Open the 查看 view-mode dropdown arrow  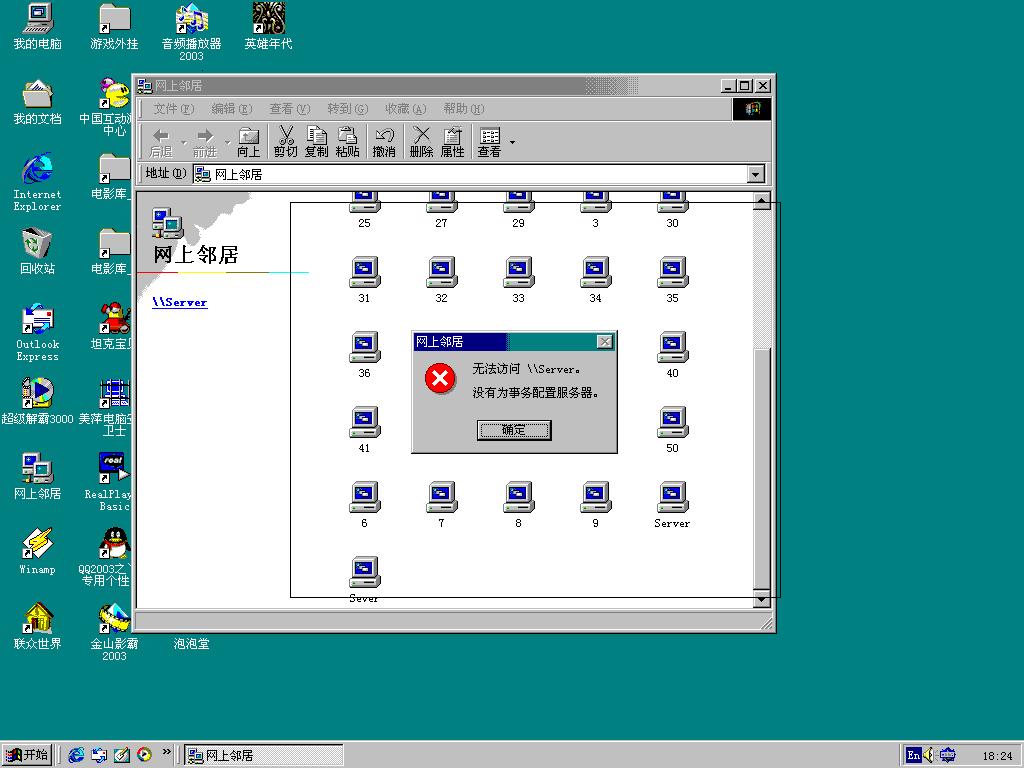coord(512,142)
